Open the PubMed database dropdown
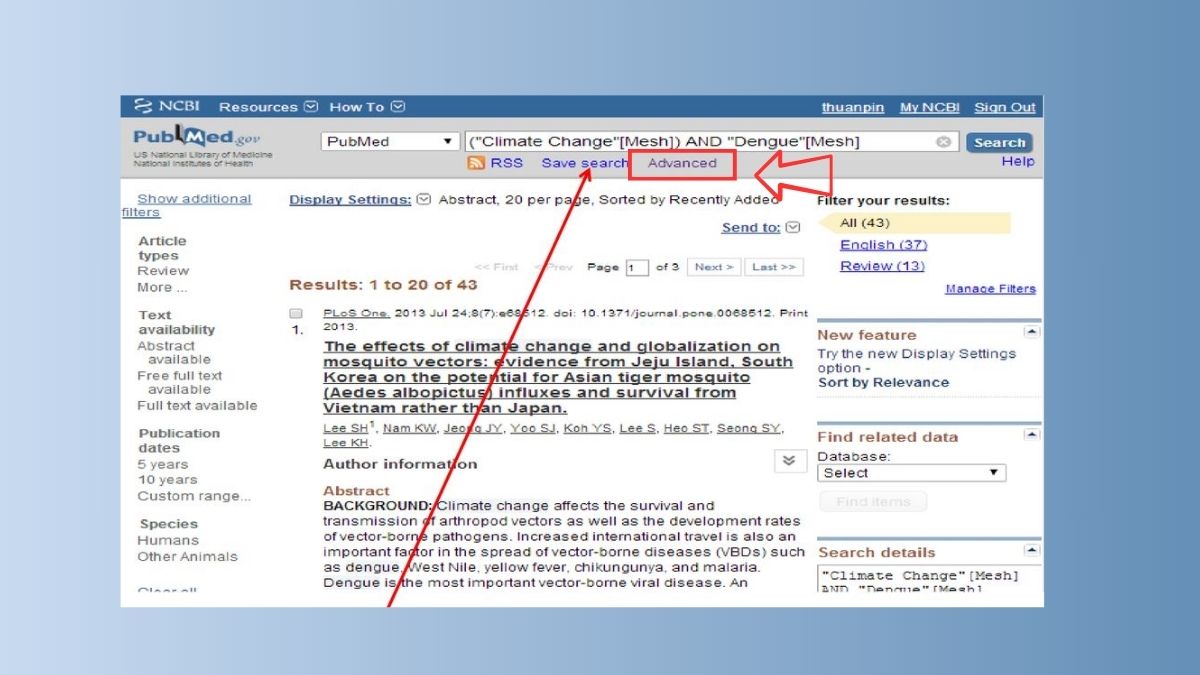The height and width of the screenshot is (675, 1200). (388, 142)
